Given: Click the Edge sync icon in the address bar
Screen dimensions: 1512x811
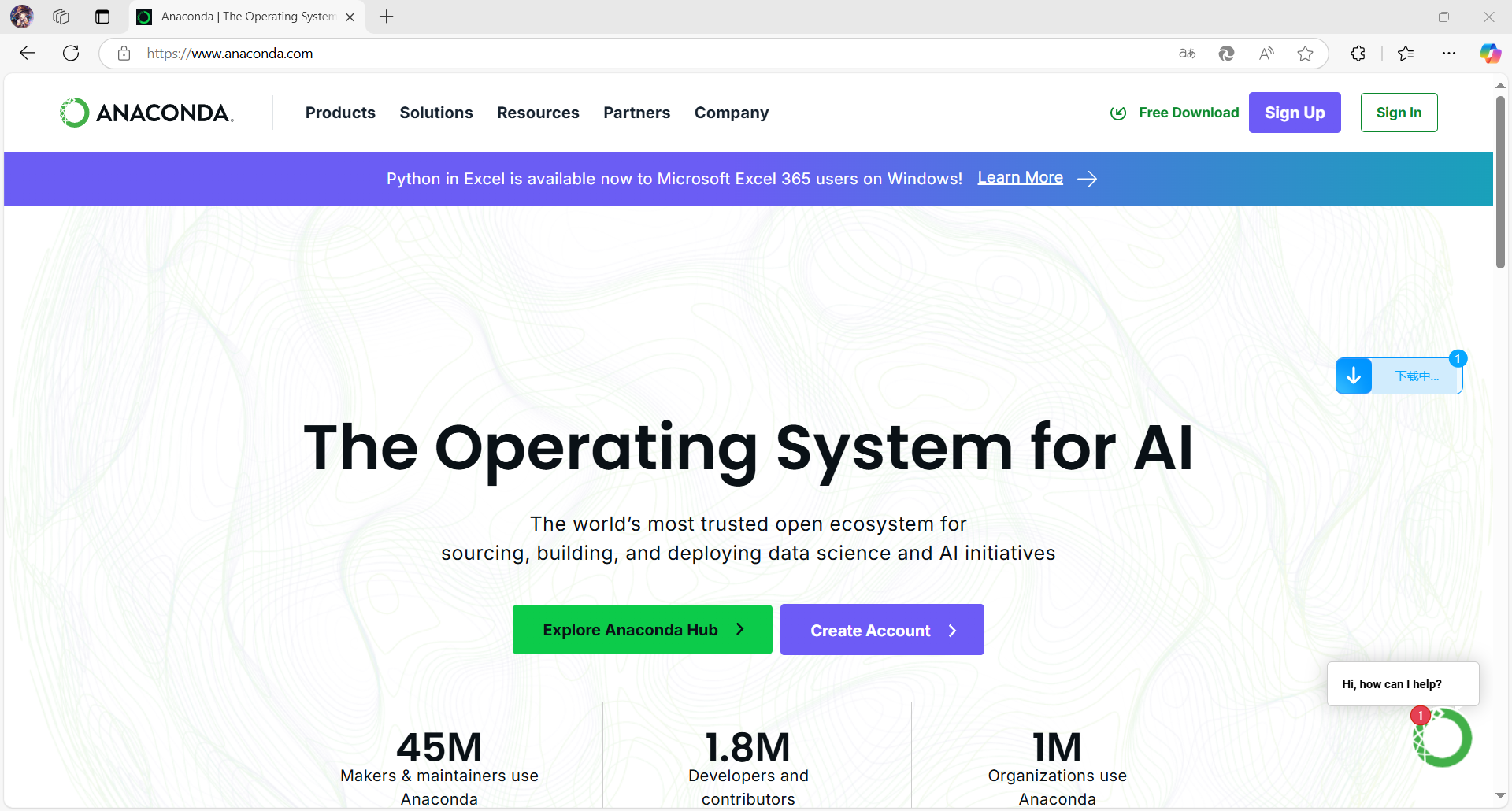Looking at the screenshot, I should pos(1226,54).
